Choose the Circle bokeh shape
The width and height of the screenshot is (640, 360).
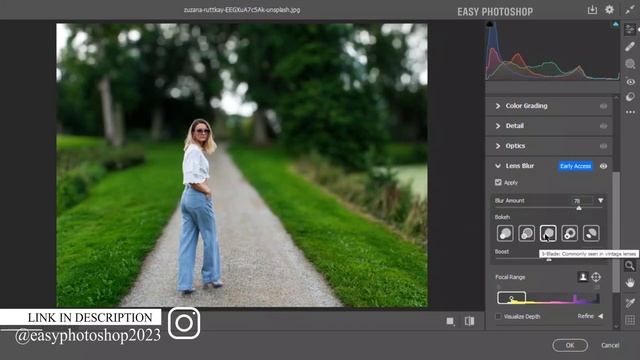click(x=505, y=233)
